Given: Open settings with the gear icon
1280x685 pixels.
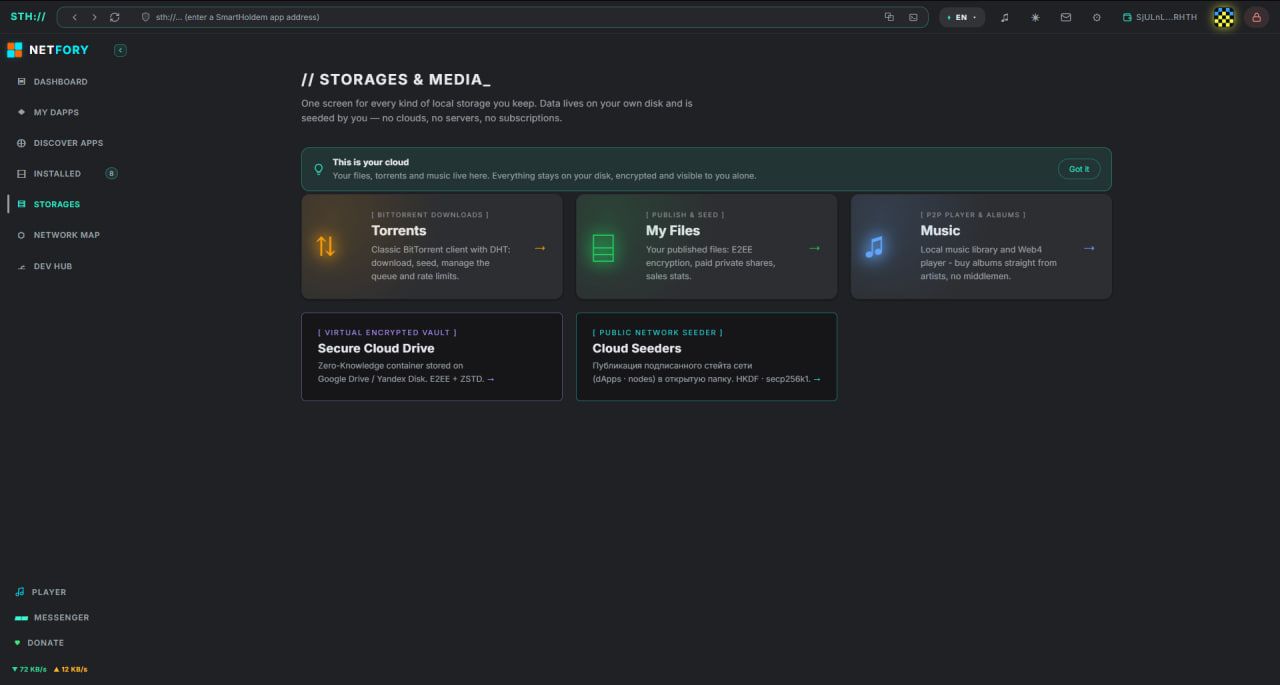Looking at the screenshot, I should [1097, 17].
